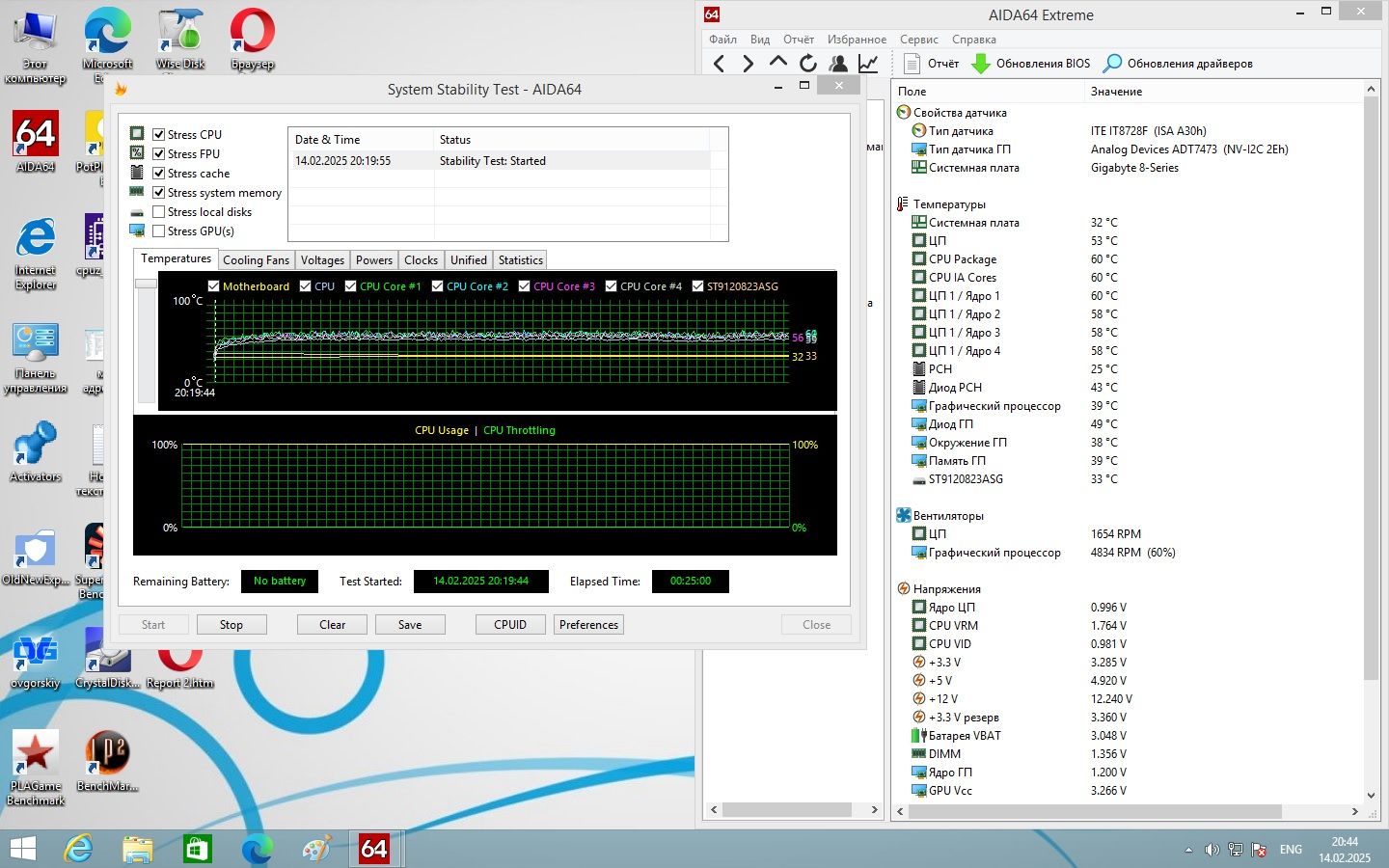Uncheck Stress FPU checkbox
1389x868 pixels.
[159, 153]
